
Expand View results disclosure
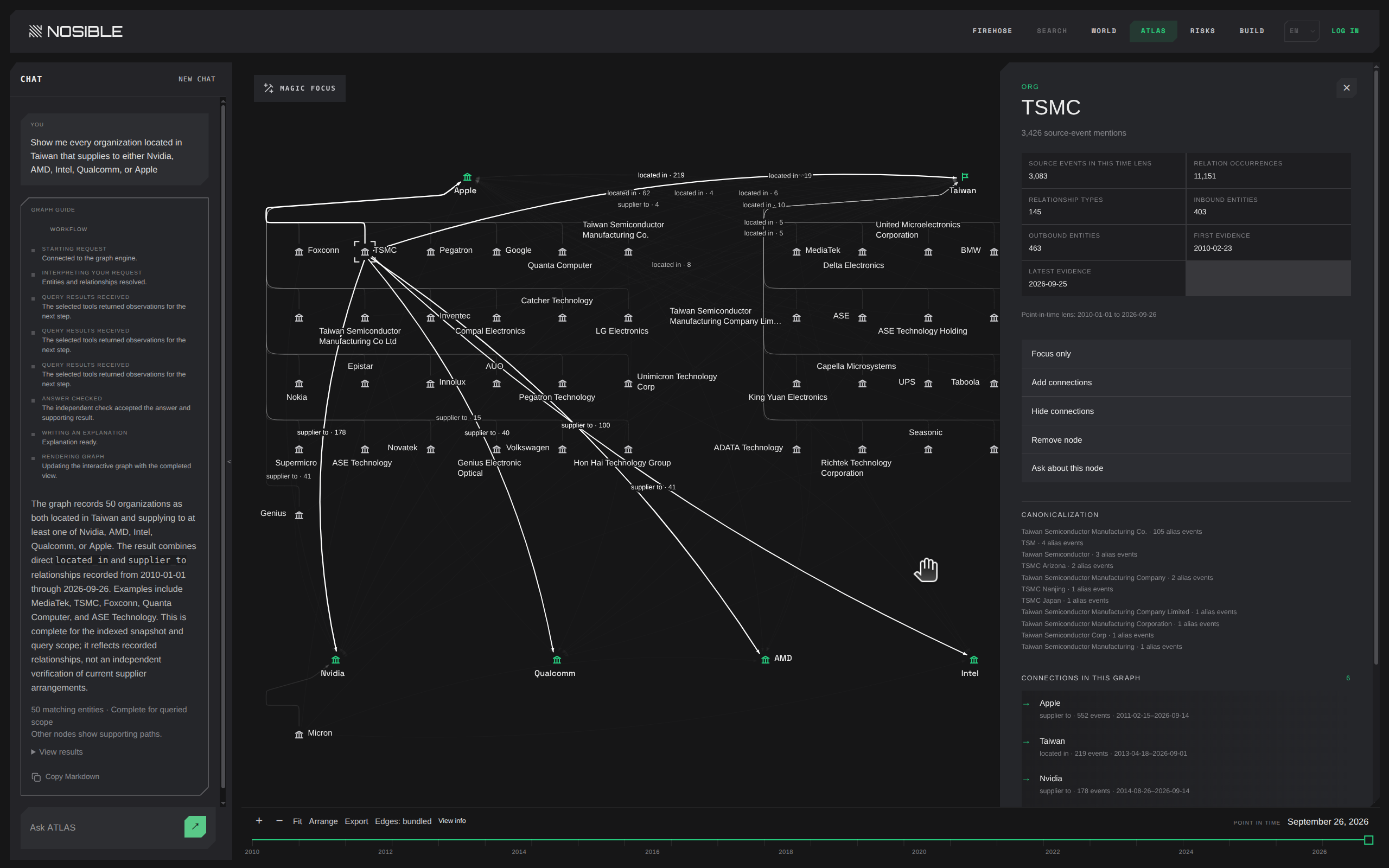[x=57, y=752]
